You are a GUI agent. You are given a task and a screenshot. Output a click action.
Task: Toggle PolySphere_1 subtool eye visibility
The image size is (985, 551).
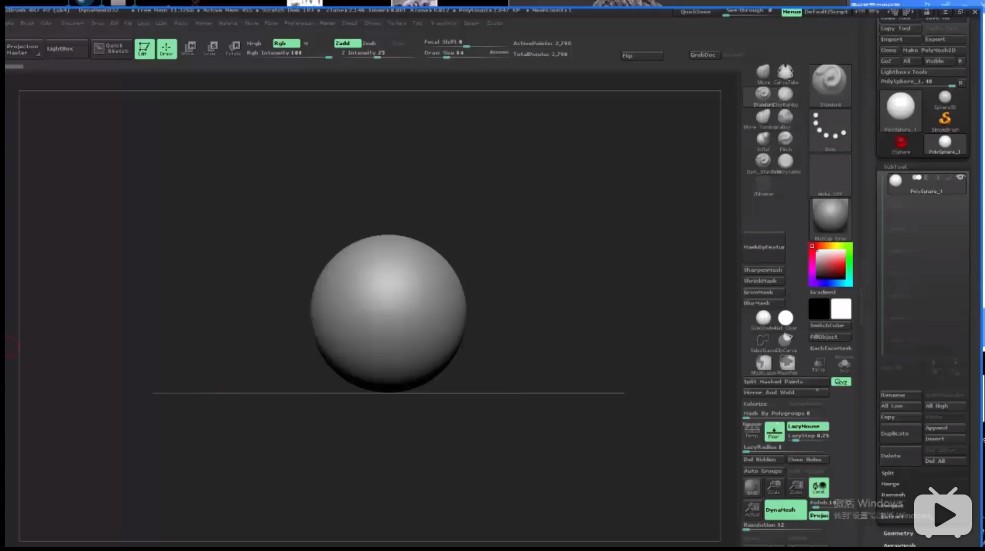point(960,178)
